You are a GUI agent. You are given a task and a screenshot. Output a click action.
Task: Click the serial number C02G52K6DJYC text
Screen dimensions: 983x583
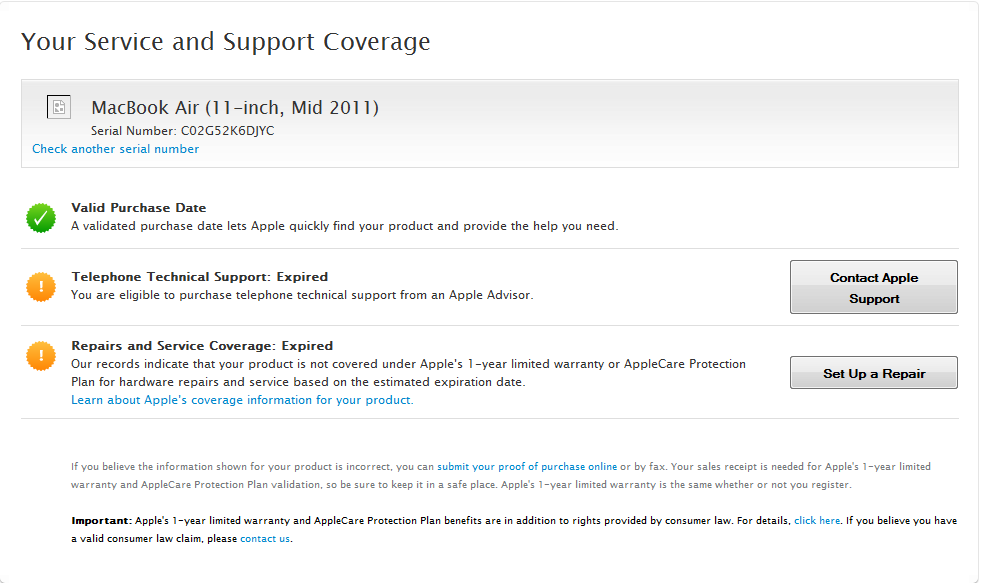227,131
